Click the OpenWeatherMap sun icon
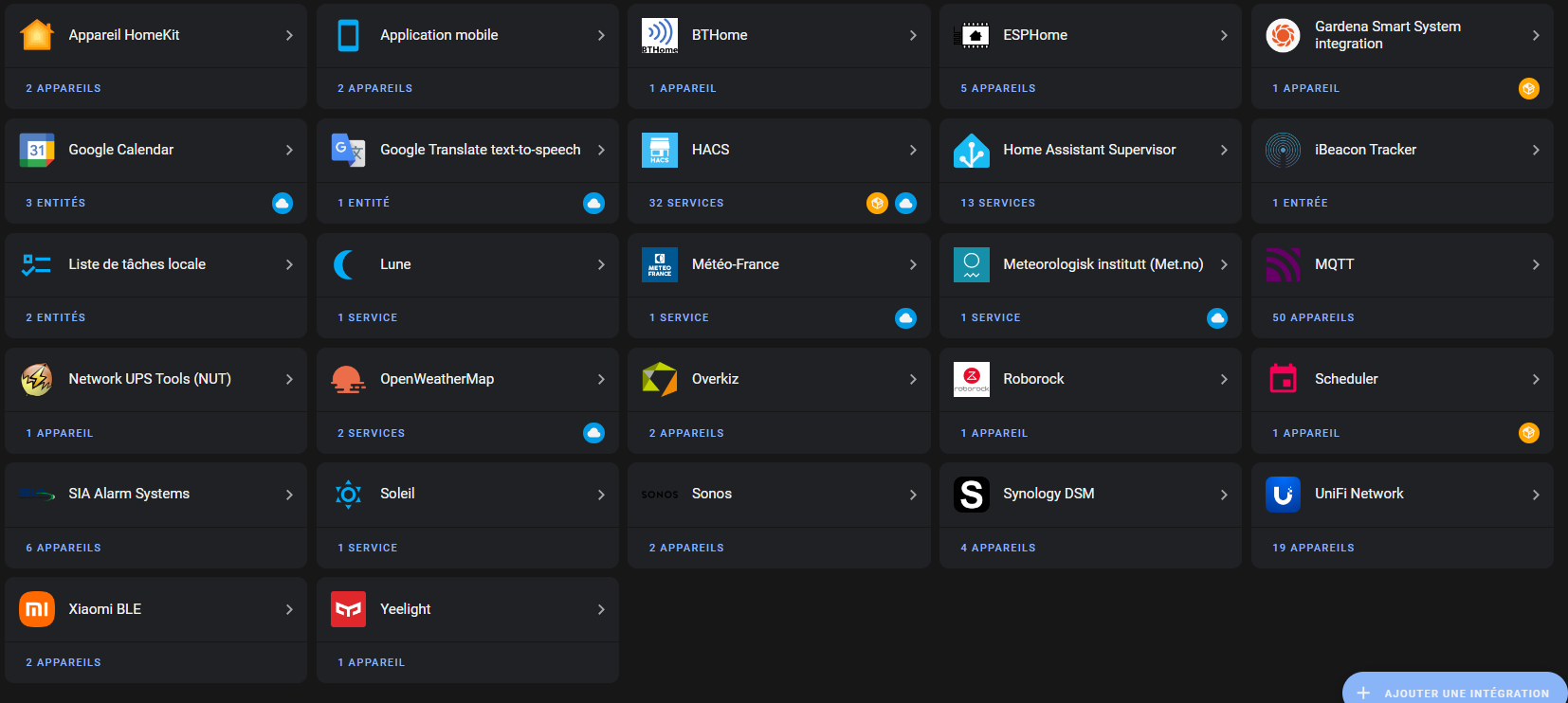This screenshot has height=703, width=1568. (x=349, y=379)
